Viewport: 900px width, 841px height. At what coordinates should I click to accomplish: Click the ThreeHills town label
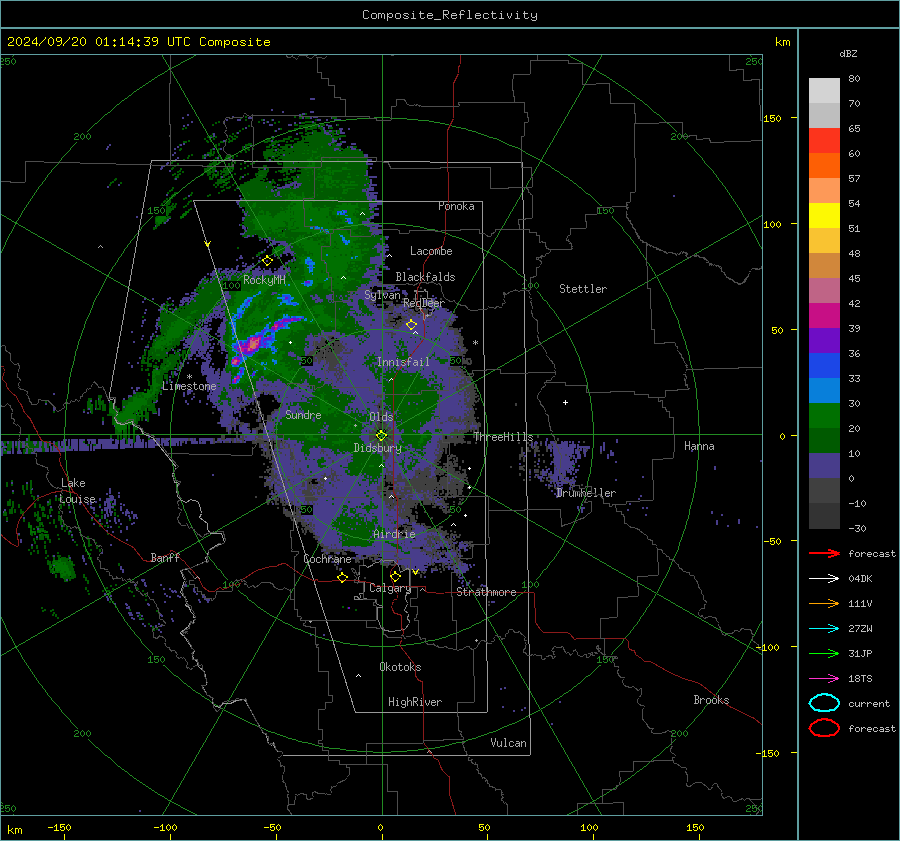coord(503,437)
